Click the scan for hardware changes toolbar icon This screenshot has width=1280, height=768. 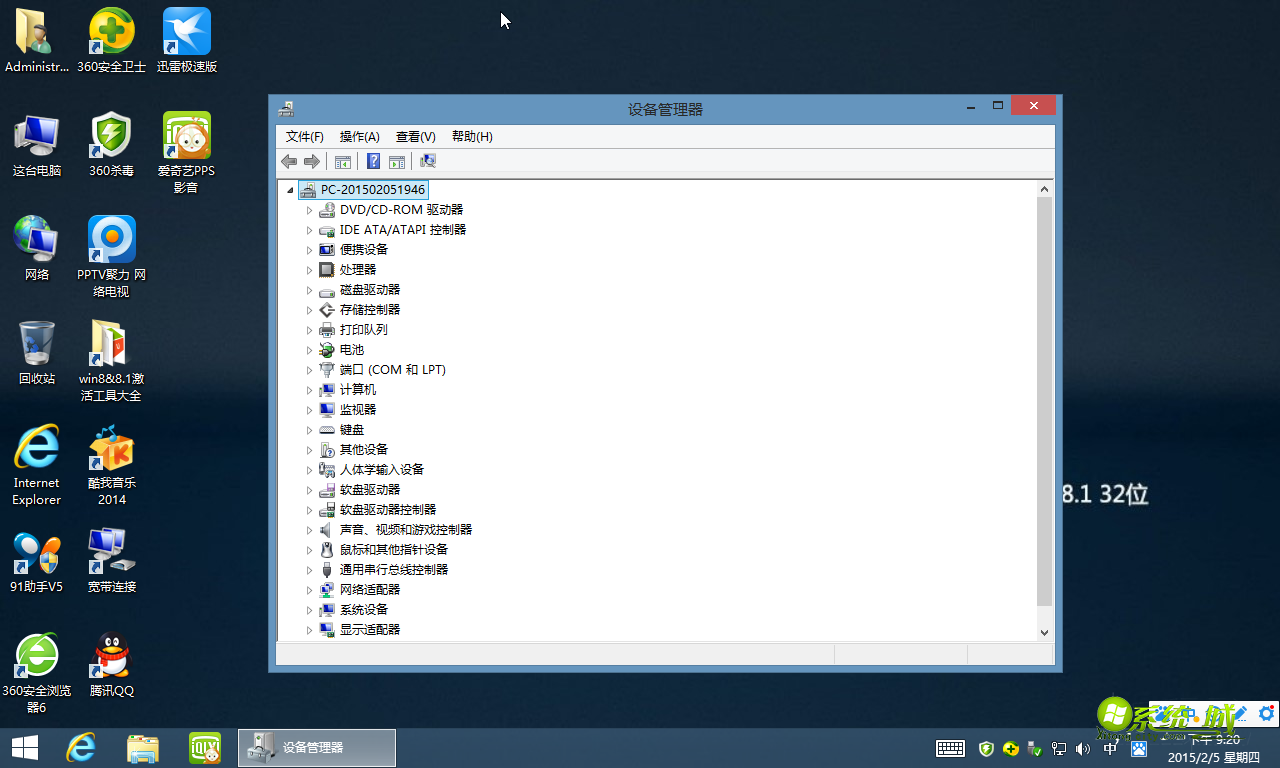point(428,161)
